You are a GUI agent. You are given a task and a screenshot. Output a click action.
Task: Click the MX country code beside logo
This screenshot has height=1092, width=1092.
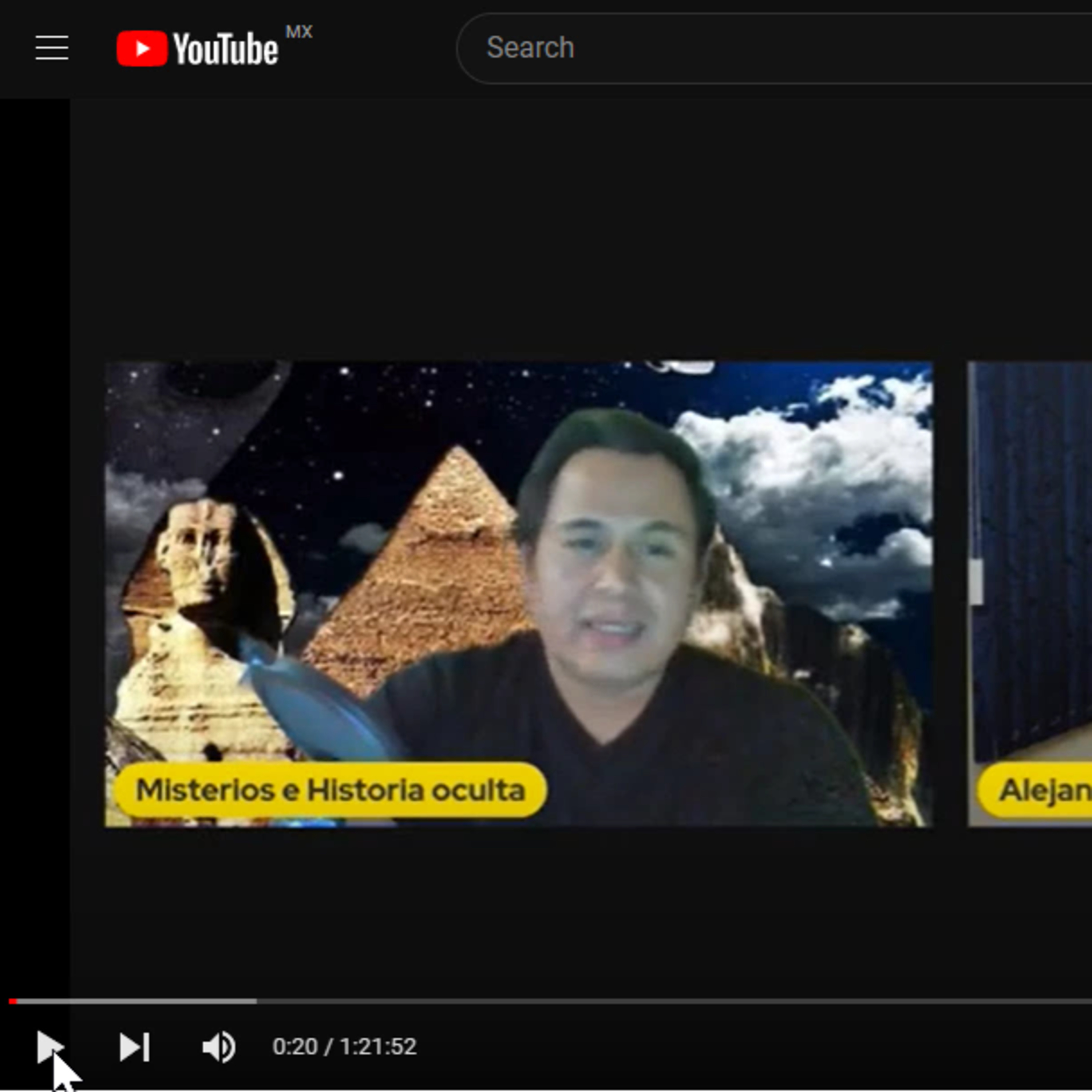pos(299,32)
